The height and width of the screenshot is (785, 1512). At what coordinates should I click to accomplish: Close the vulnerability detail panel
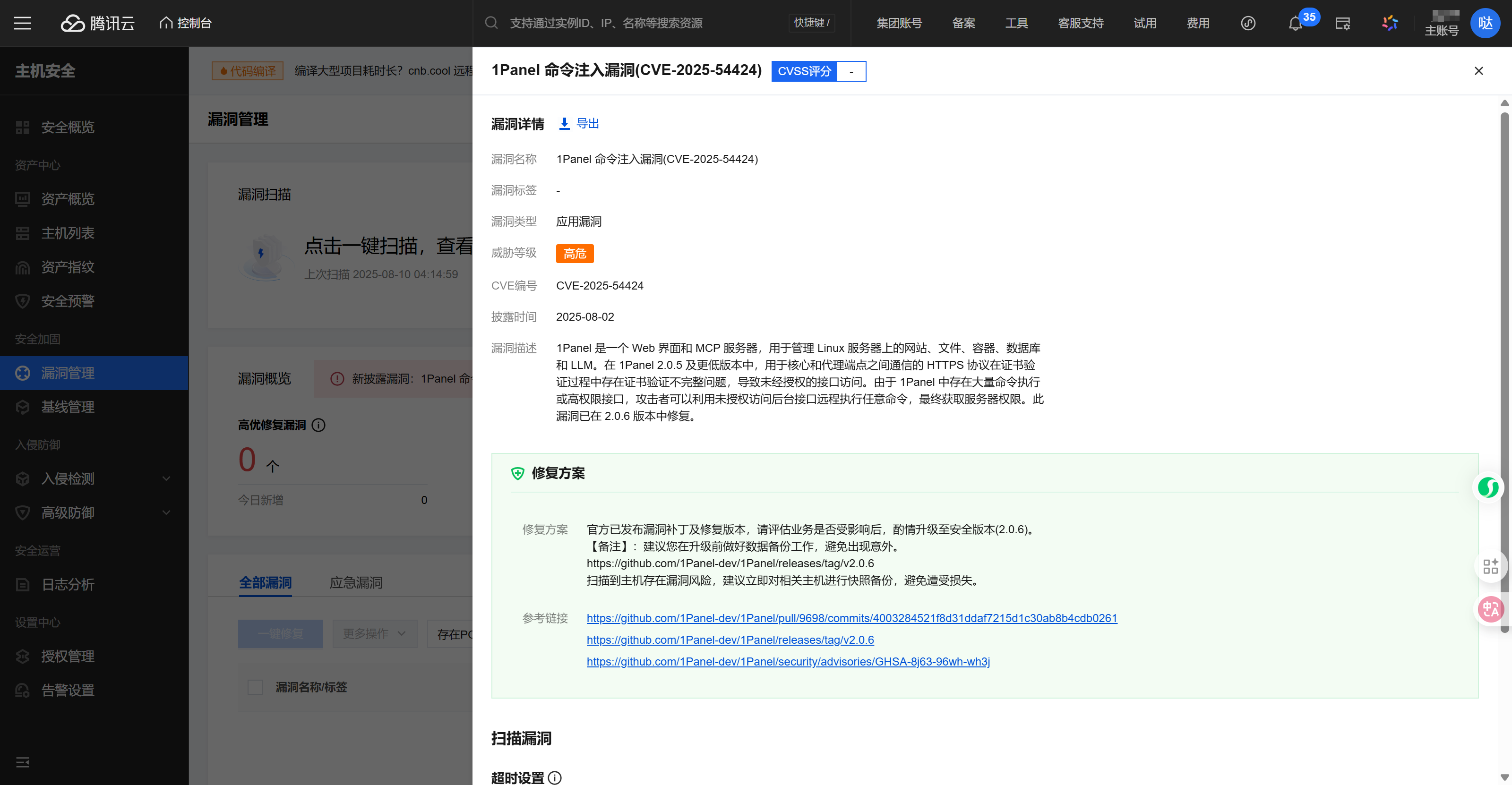pos(1478,71)
